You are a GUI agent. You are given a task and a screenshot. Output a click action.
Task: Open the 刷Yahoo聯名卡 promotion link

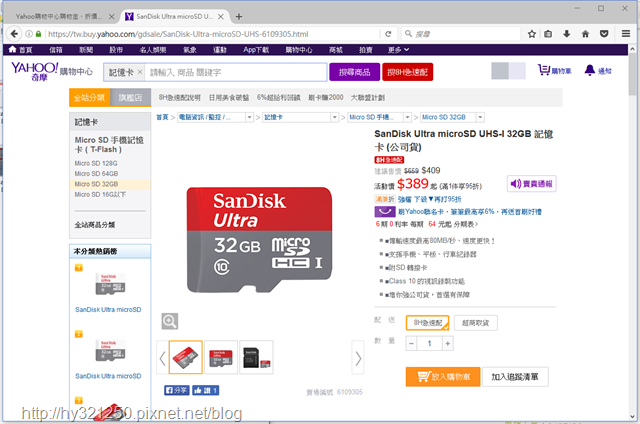[470, 211]
